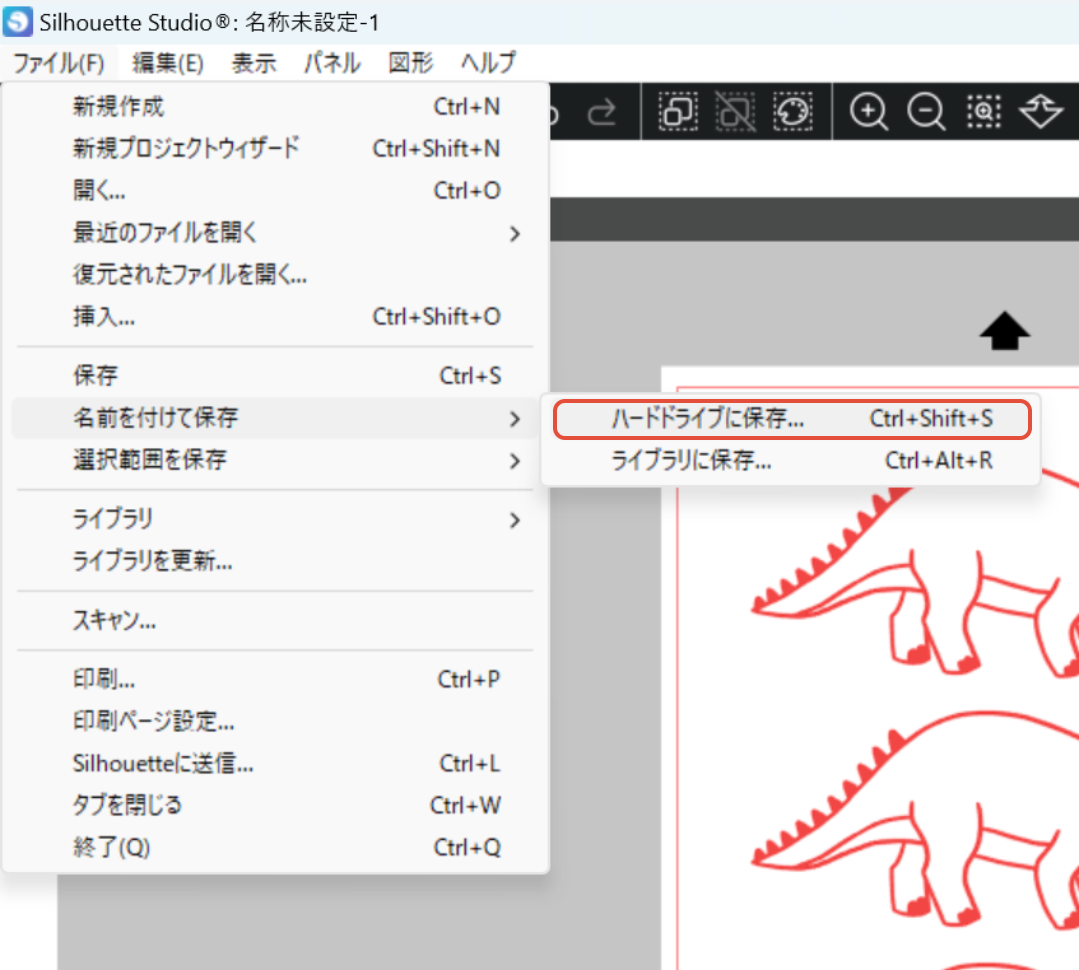Open the 図形 menu

coord(410,63)
